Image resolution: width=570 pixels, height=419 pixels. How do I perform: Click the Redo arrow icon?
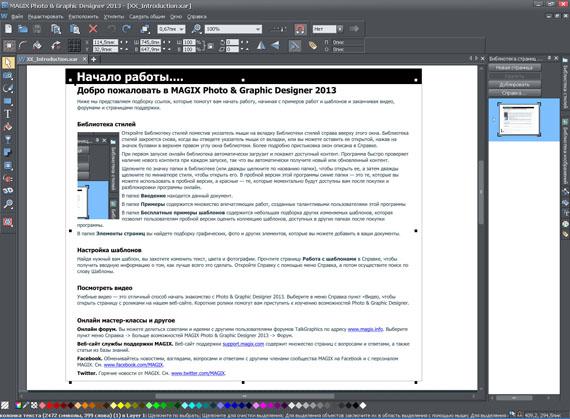126,29
